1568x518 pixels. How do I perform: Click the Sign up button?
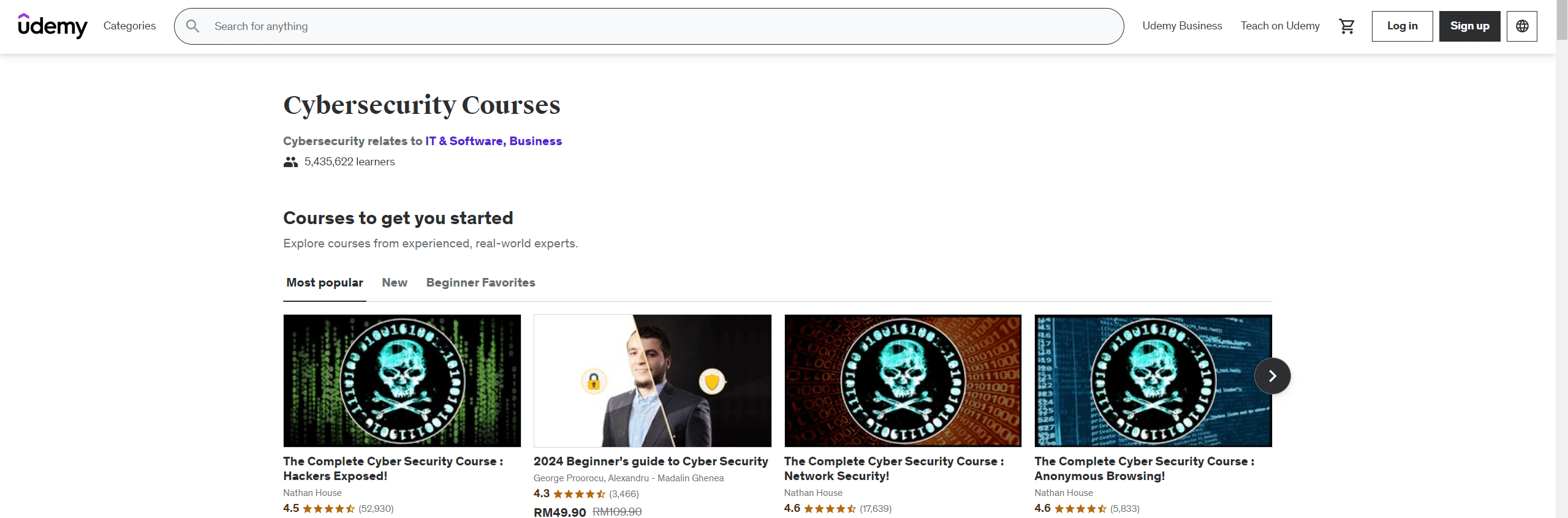pyautogui.click(x=1469, y=26)
